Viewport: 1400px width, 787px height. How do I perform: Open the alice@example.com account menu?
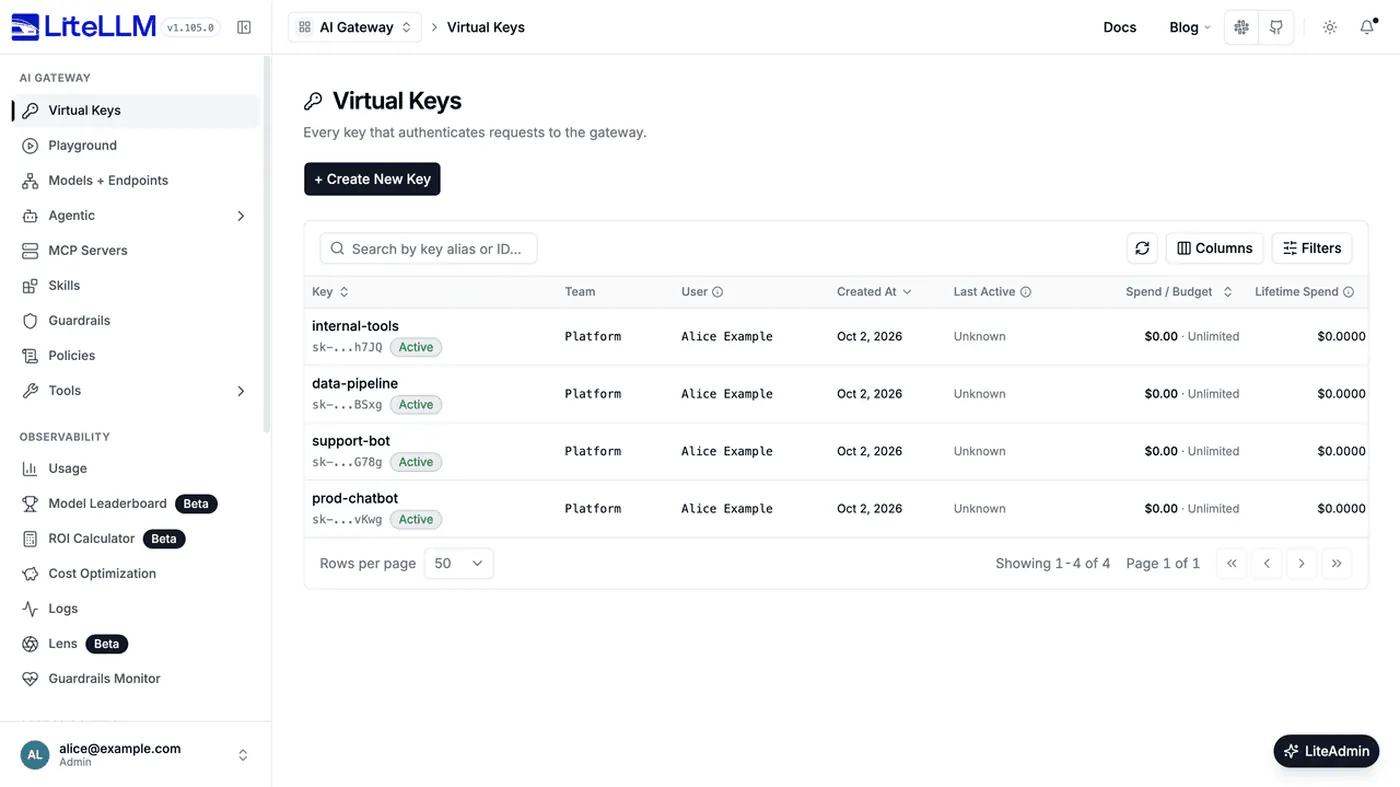click(135, 755)
